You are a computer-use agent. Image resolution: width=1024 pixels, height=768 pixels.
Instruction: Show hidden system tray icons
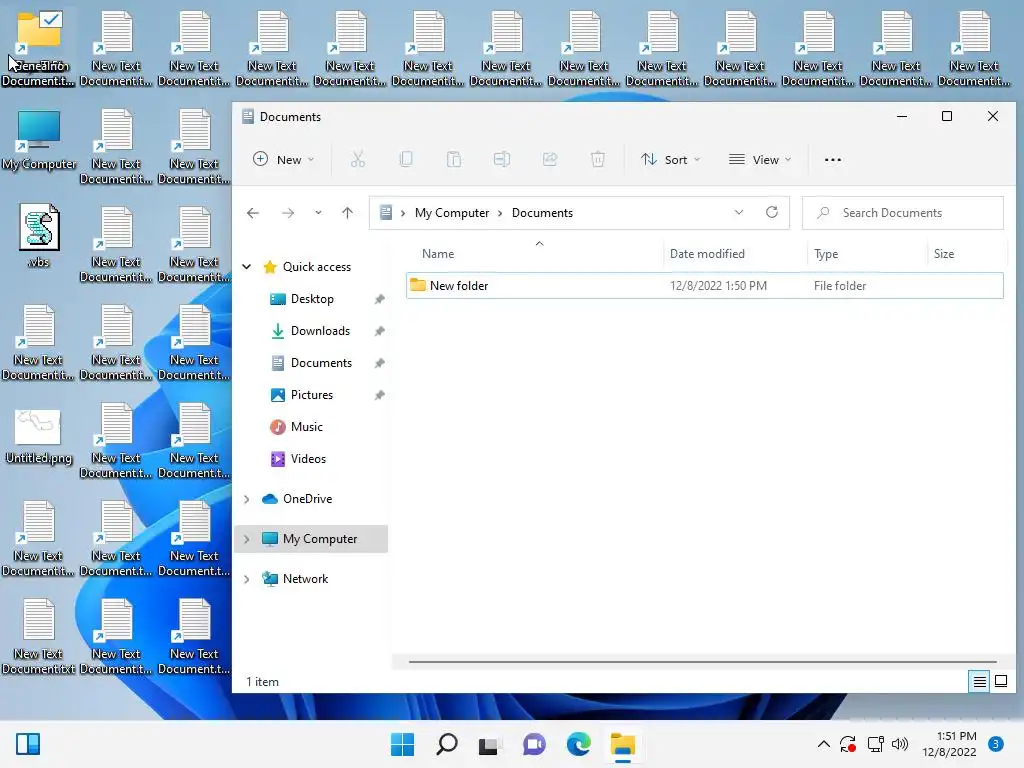824,744
